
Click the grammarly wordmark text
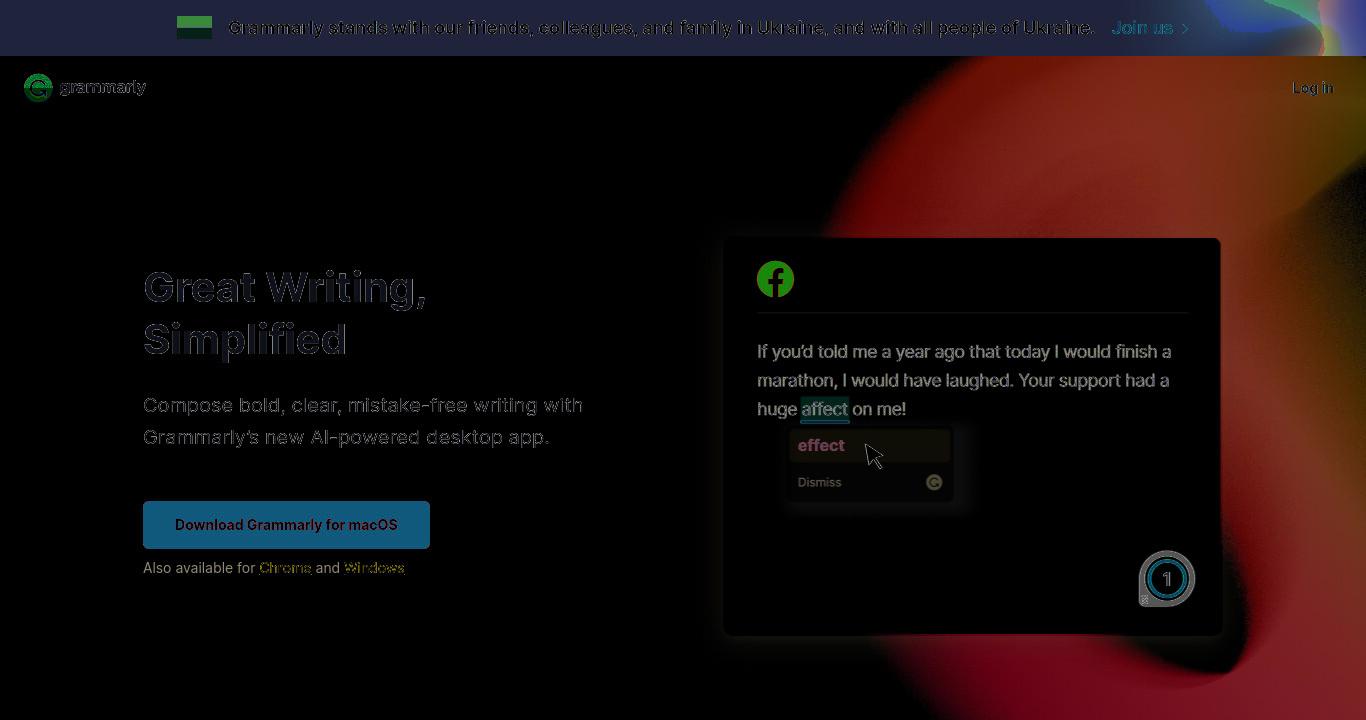tap(103, 88)
